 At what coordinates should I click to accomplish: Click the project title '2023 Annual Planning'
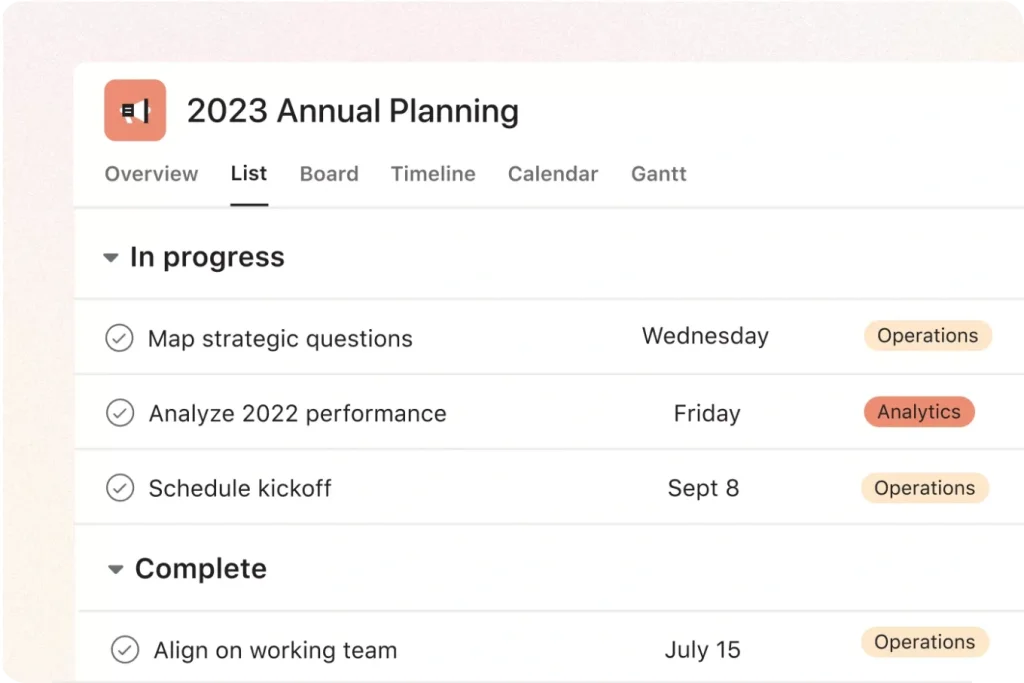pos(352,111)
